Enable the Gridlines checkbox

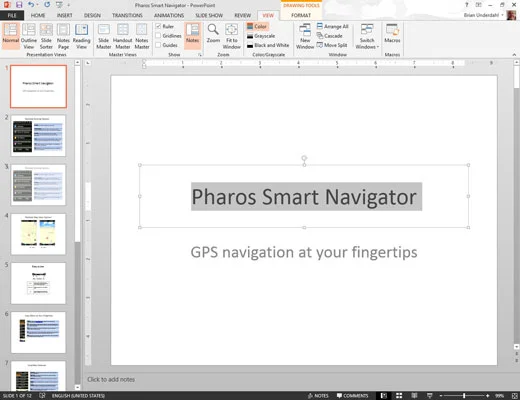pyautogui.click(x=158, y=36)
